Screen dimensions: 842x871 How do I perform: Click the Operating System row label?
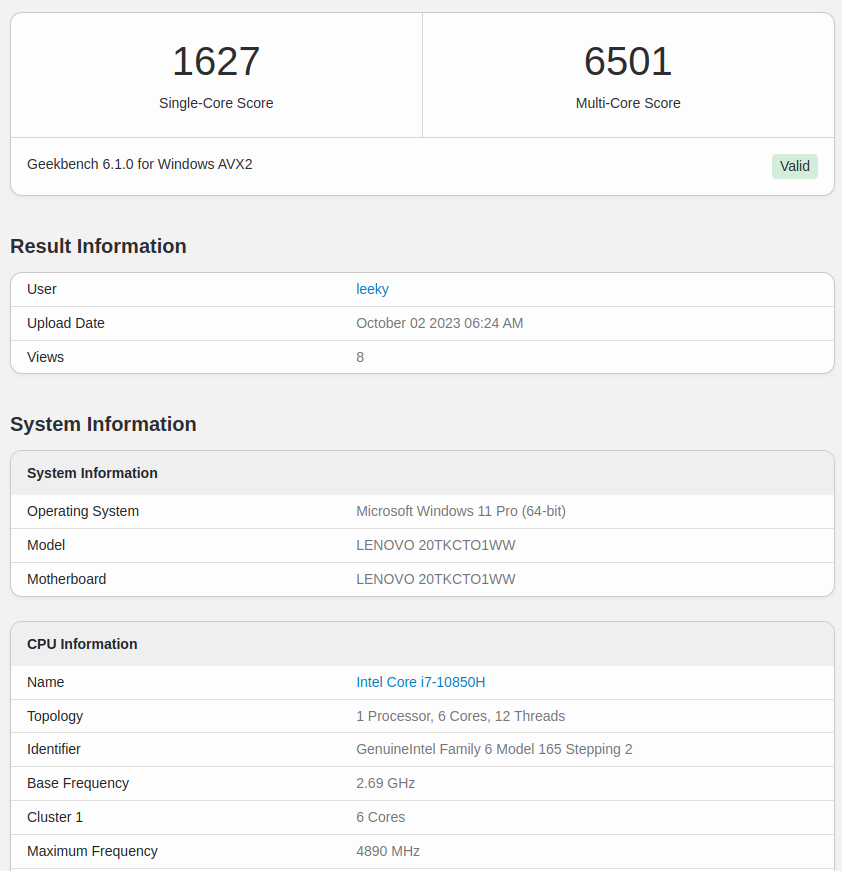(x=83, y=511)
